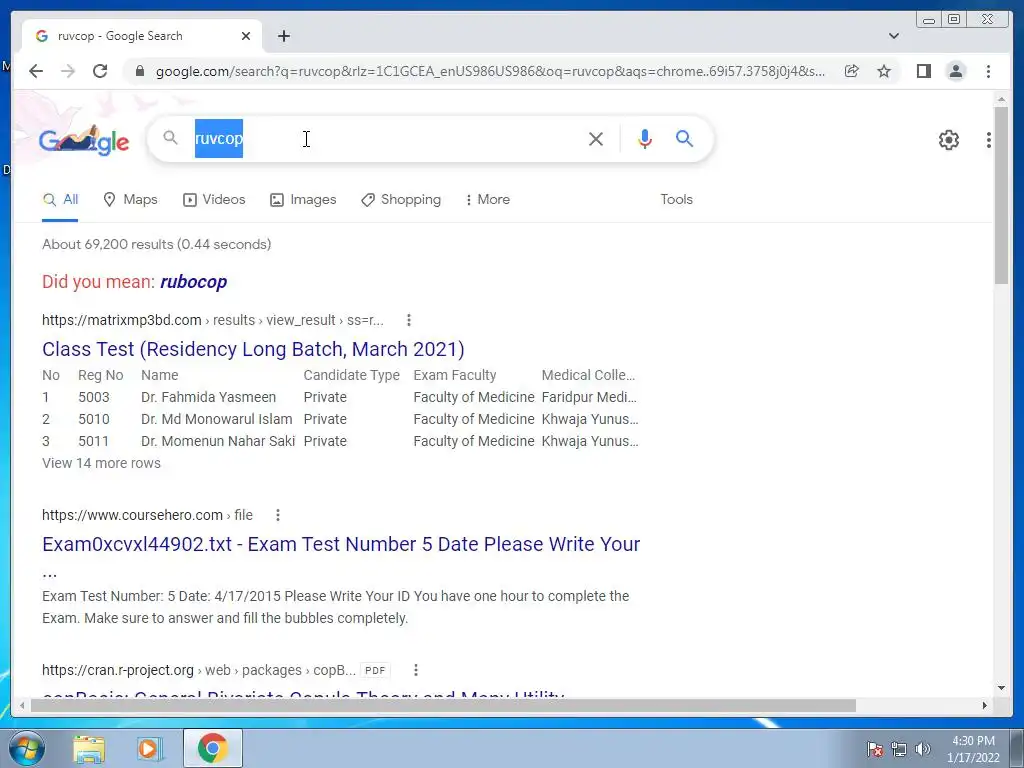Click Dr. Md Monowarul Islam cell

pyautogui.click(x=217, y=419)
